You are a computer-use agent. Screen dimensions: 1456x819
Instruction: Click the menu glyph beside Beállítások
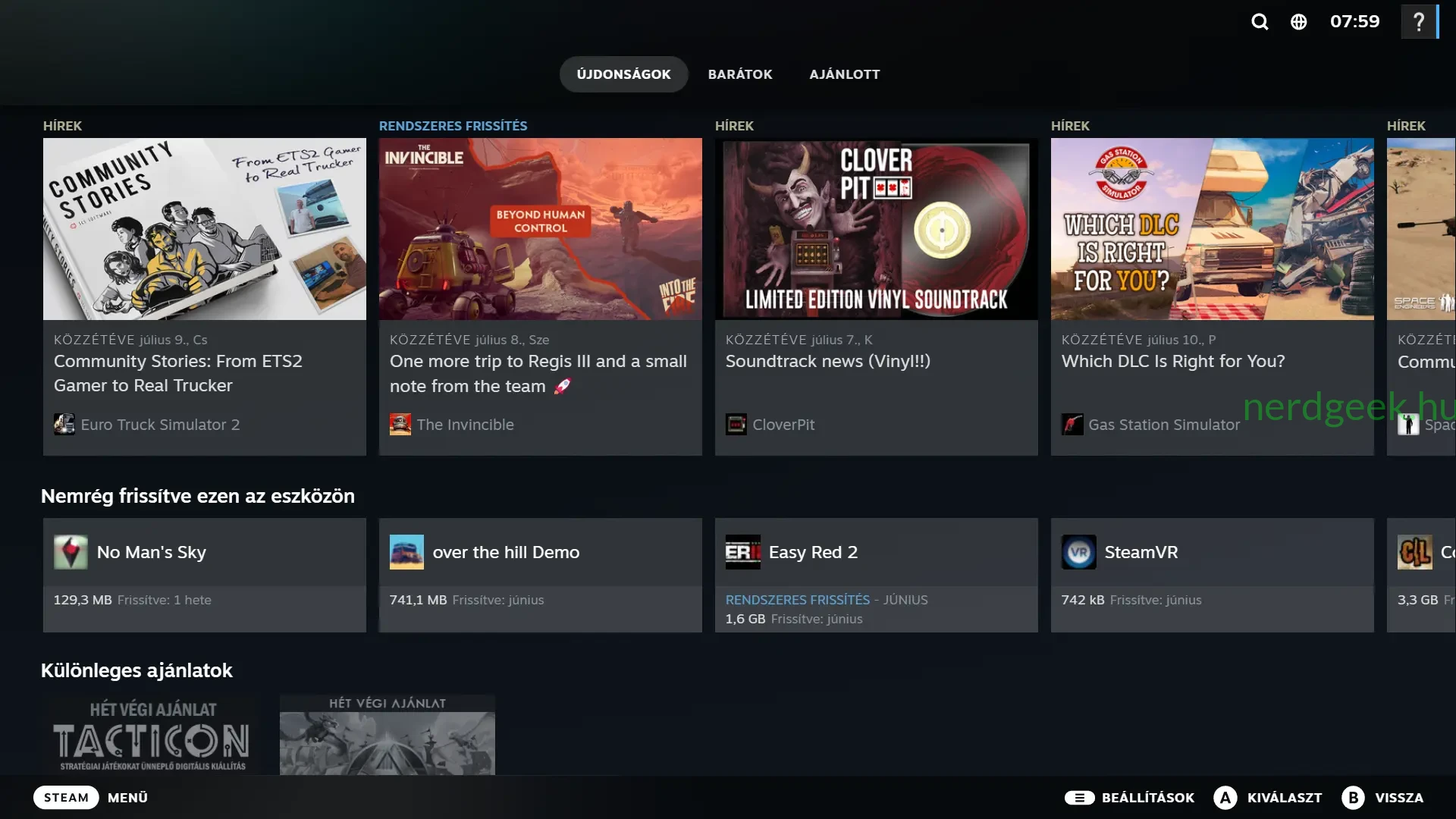1079,798
